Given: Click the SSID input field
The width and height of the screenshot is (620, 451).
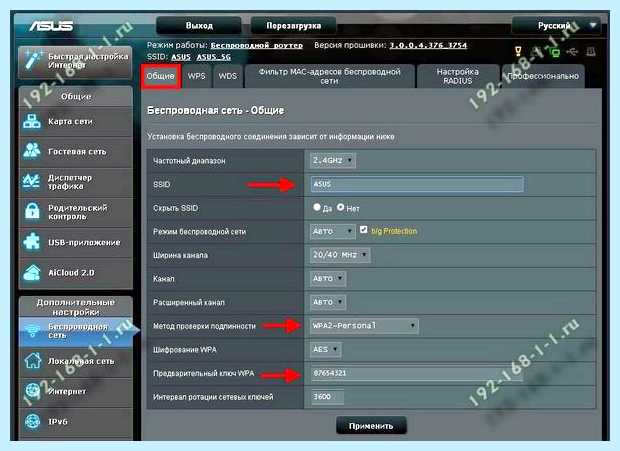Looking at the screenshot, I should pos(417,184).
